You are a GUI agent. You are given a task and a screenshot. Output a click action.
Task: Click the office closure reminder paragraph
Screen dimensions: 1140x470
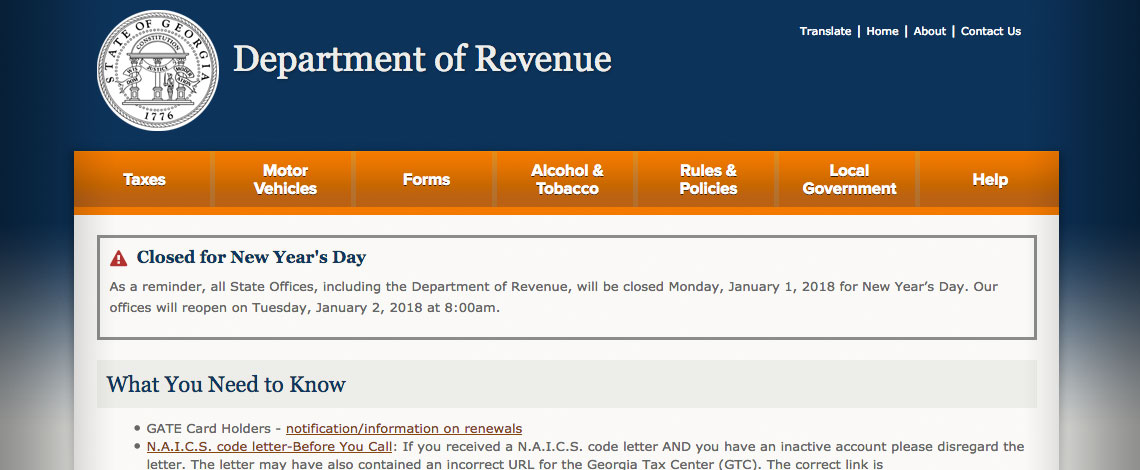pyautogui.click(x=553, y=297)
